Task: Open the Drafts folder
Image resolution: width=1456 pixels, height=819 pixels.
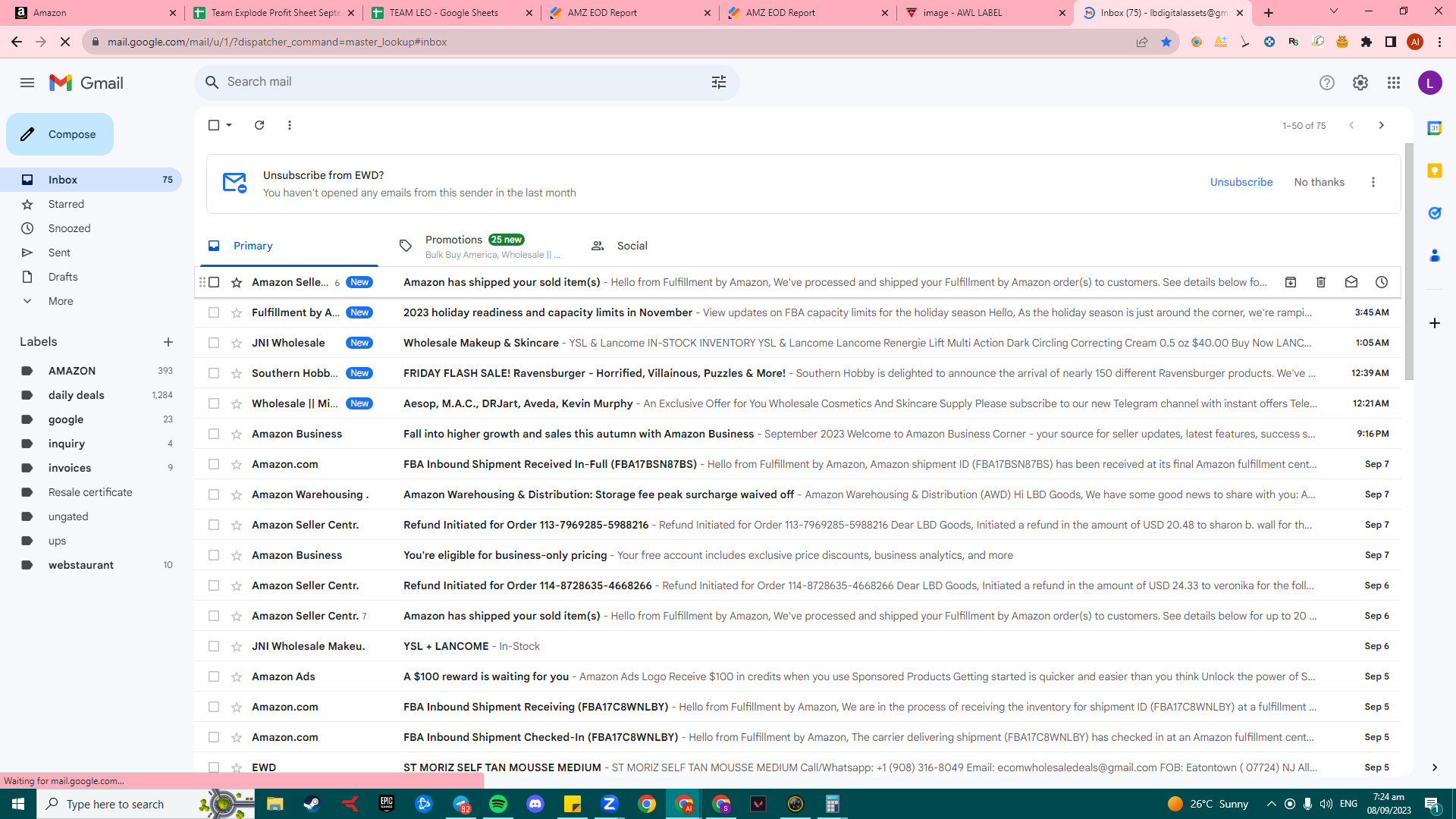Action: (91, 277)
